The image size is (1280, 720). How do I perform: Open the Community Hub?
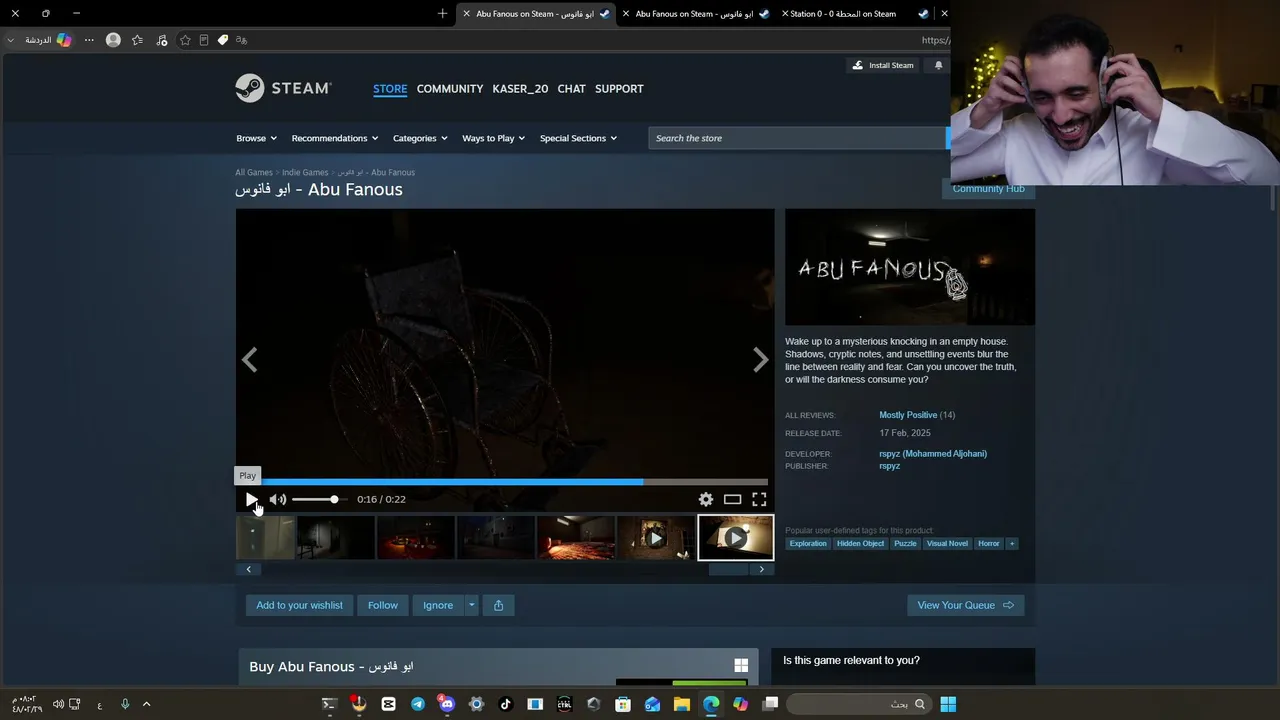coord(988,189)
